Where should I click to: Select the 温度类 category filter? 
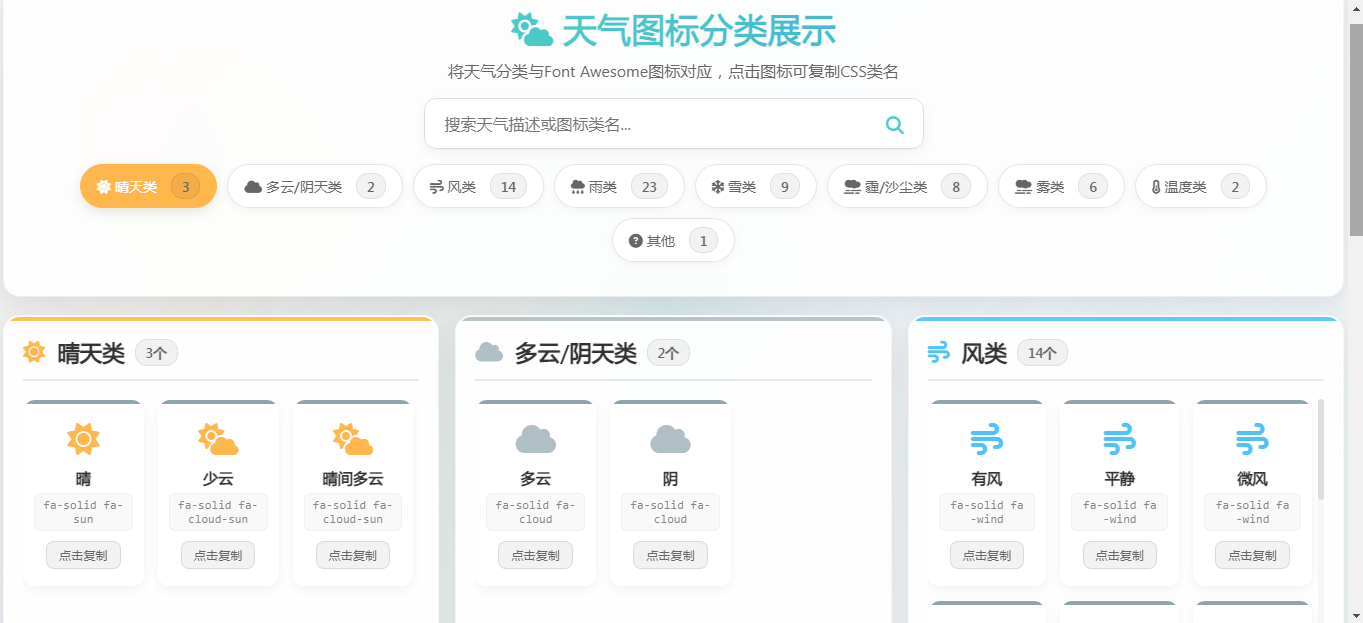coord(1200,186)
